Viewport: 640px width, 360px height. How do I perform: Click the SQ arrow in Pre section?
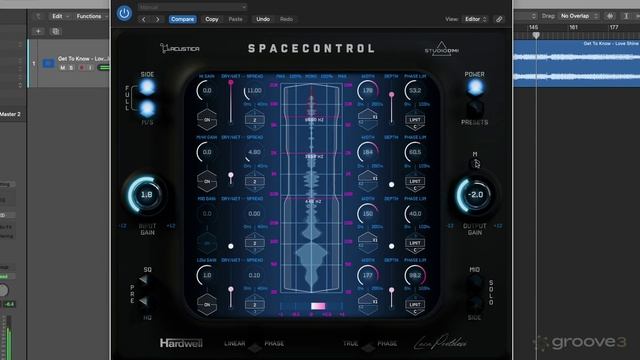[x=143, y=280]
